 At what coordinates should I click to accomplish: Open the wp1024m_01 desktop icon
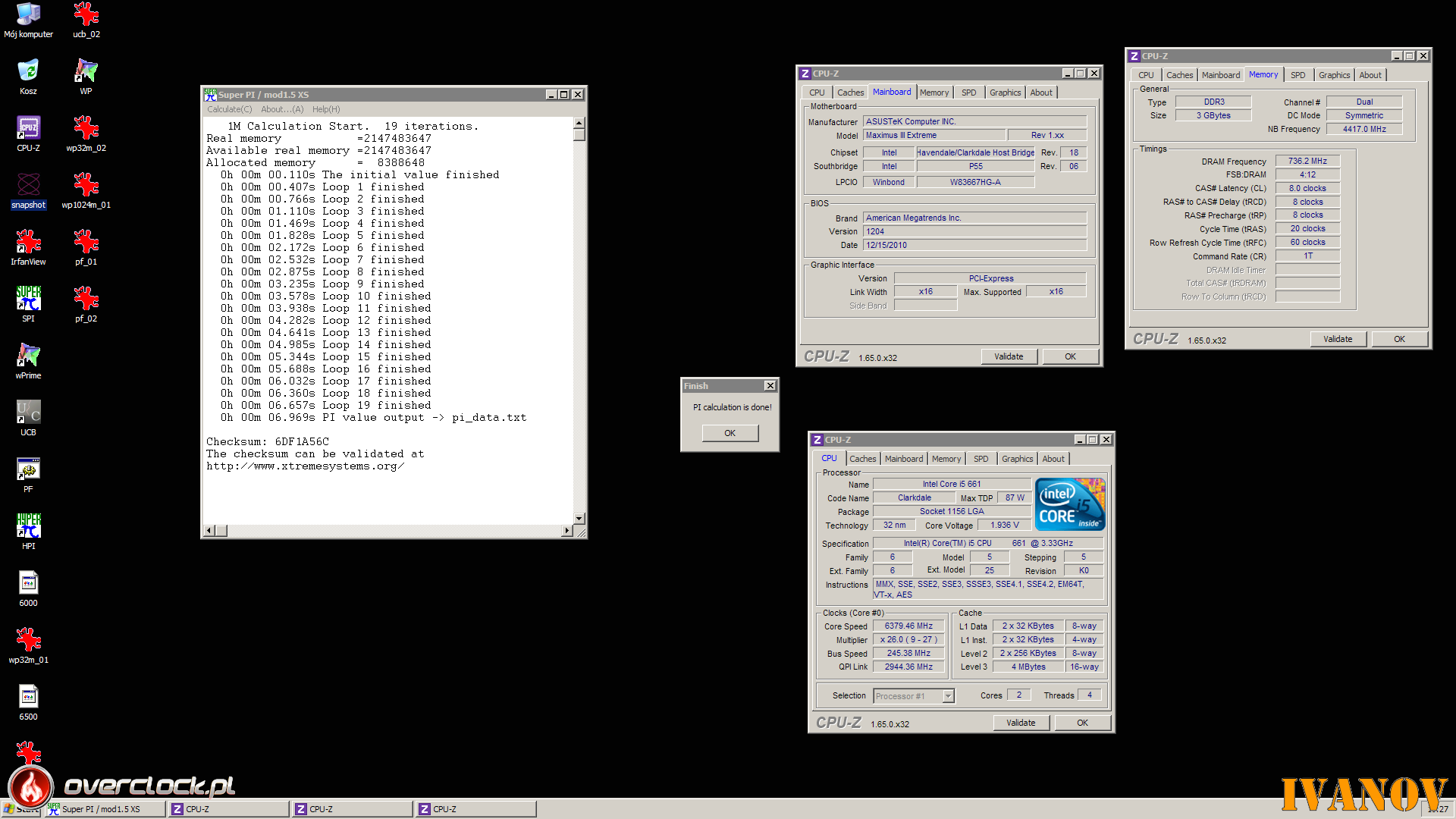[86, 190]
